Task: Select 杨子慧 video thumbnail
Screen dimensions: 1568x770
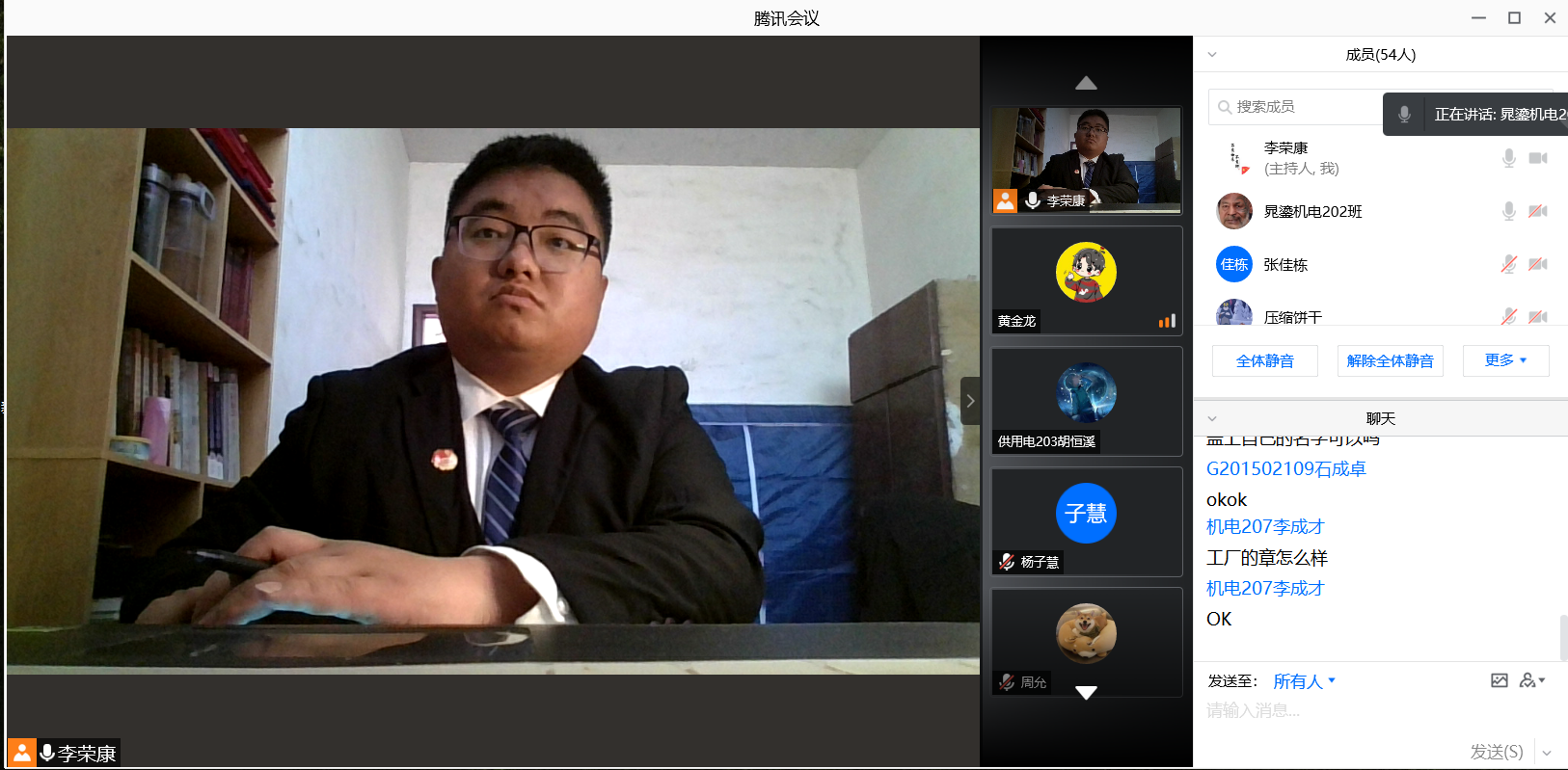Action: [x=1086, y=521]
